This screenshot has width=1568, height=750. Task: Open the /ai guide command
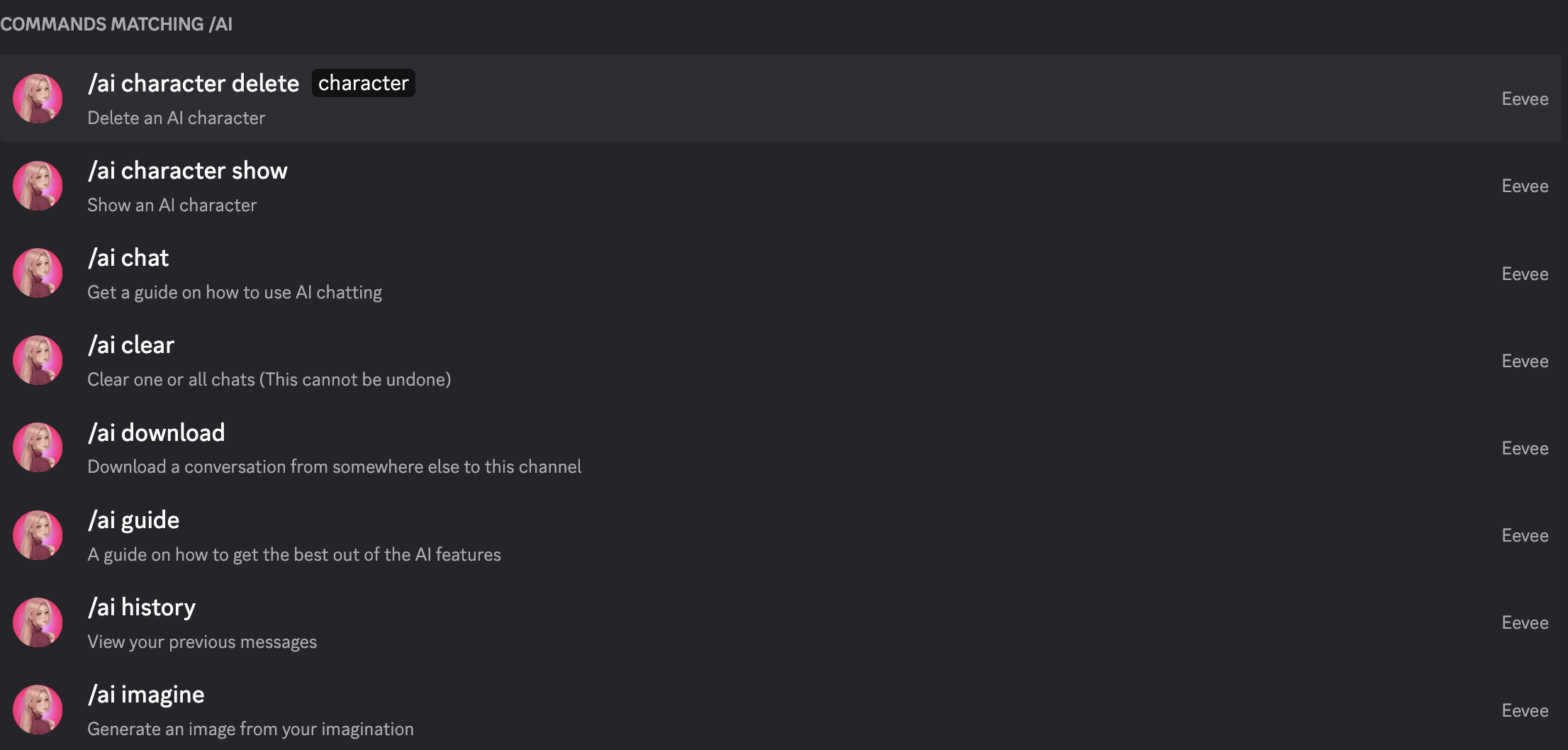coord(780,535)
